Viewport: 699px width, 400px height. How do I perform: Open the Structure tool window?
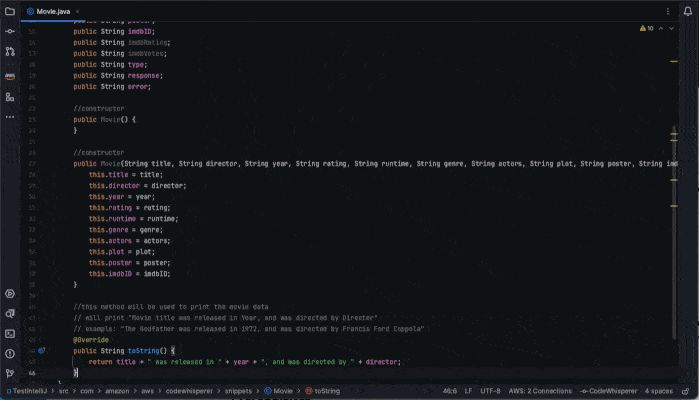click(x=10, y=97)
